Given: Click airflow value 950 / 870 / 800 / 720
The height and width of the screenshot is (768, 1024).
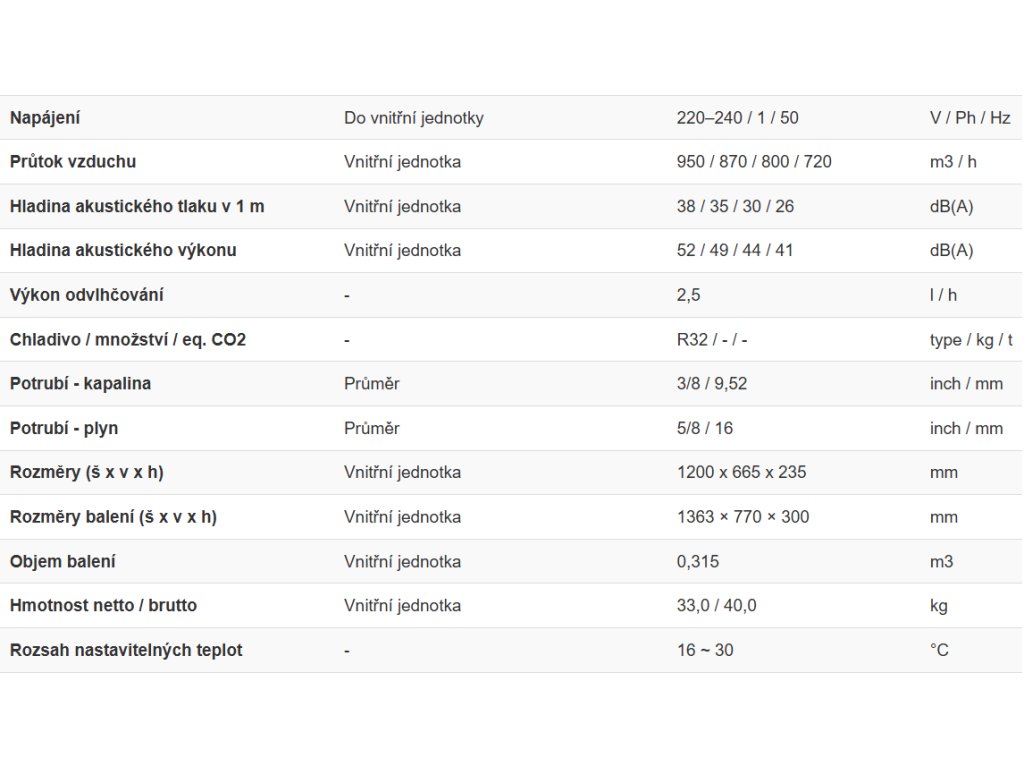Looking at the screenshot, I should (754, 162).
